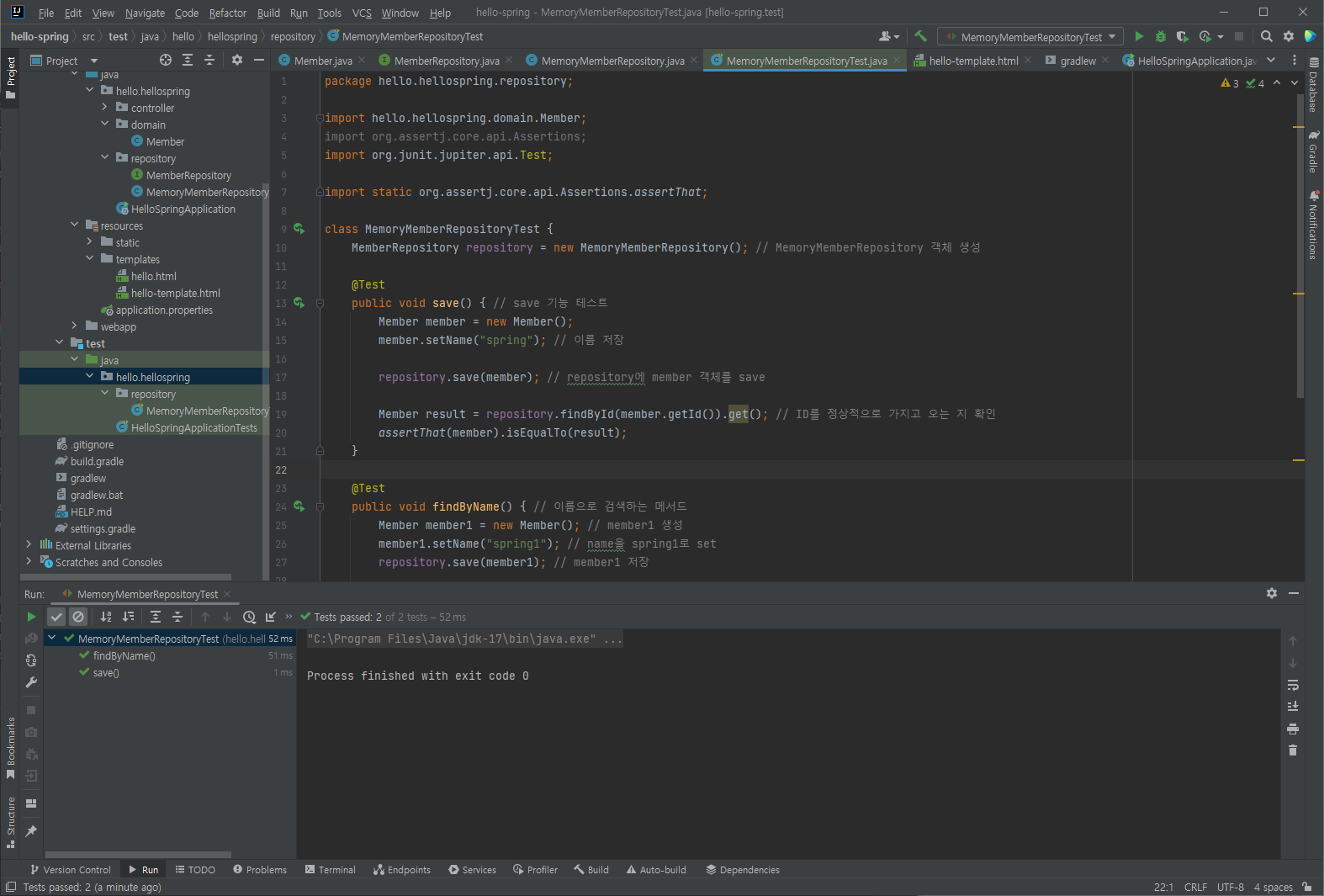Collapse the templates folder node
Image resolution: width=1324 pixels, height=896 pixels.
(89, 258)
